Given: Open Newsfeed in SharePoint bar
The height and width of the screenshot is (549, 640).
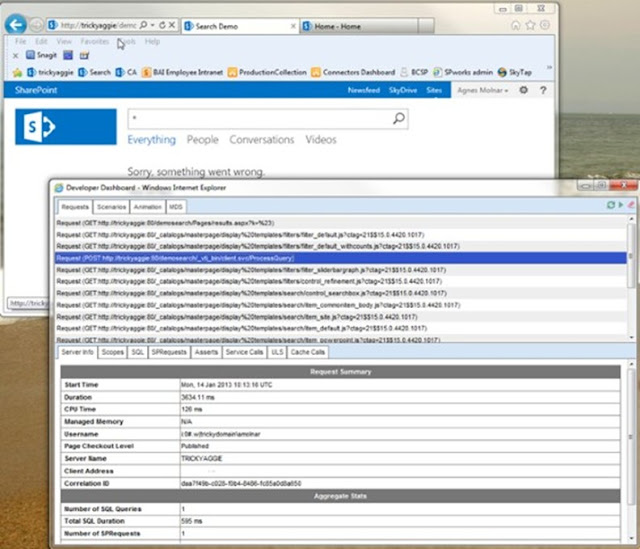Looking at the screenshot, I should [x=364, y=90].
